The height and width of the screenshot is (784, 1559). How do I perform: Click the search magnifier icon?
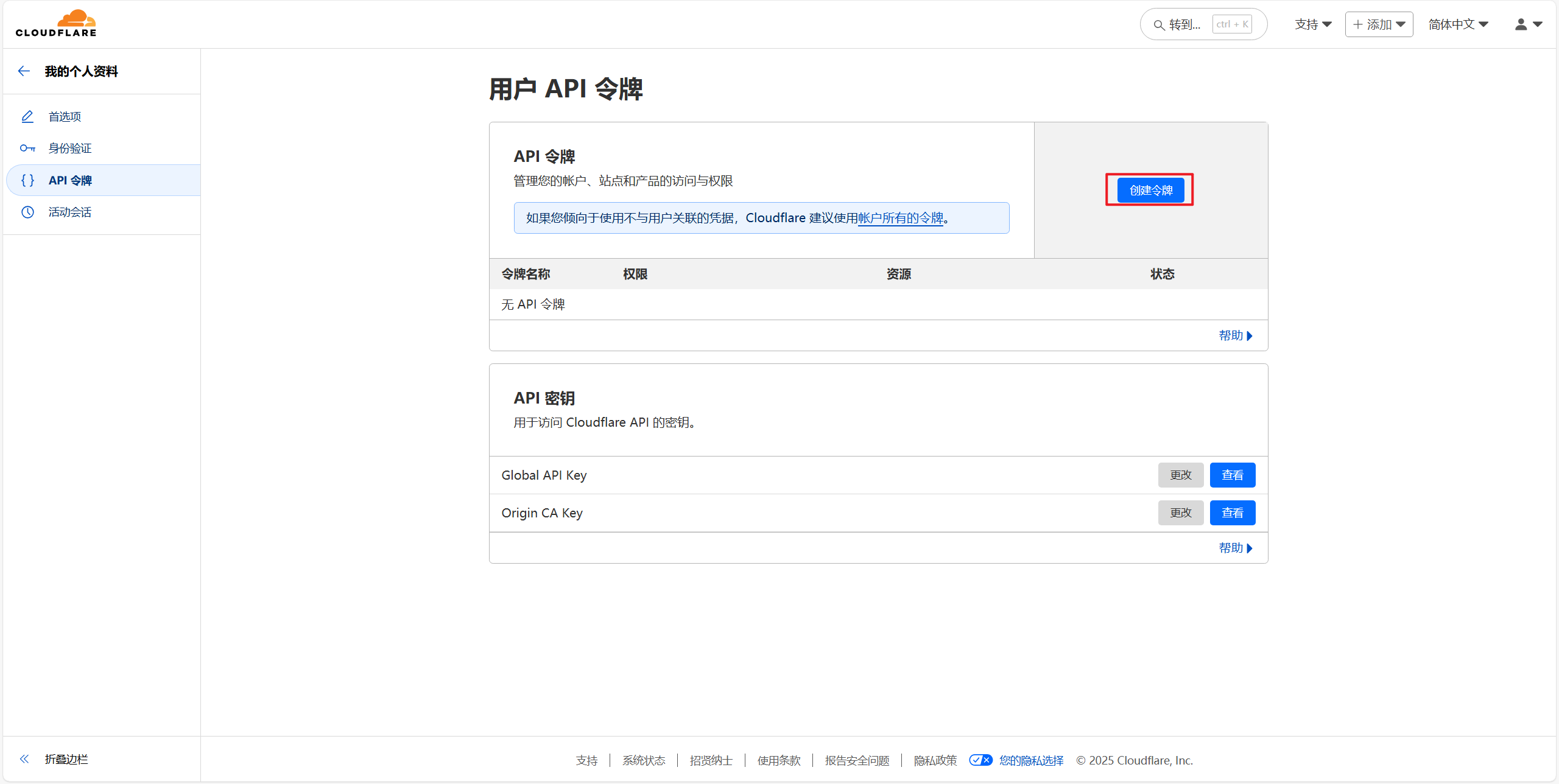(1159, 25)
